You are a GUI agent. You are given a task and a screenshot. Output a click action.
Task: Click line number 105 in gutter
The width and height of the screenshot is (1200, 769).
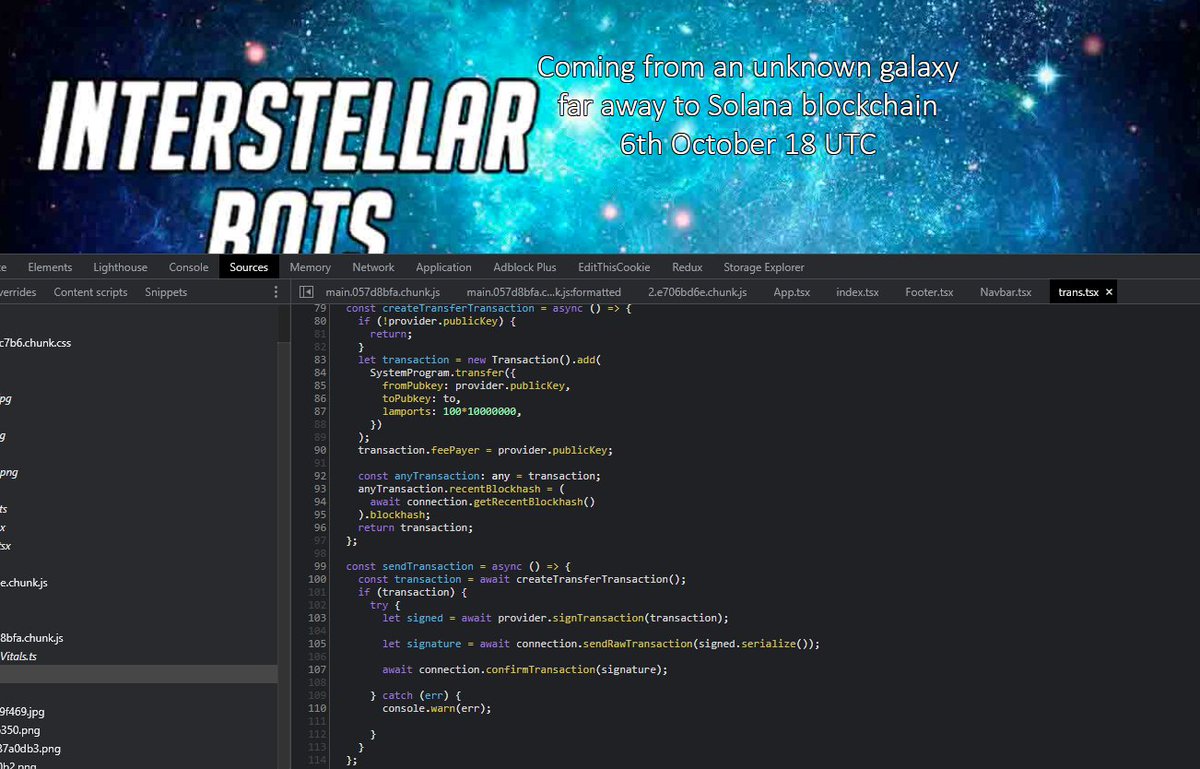click(317, 644)
